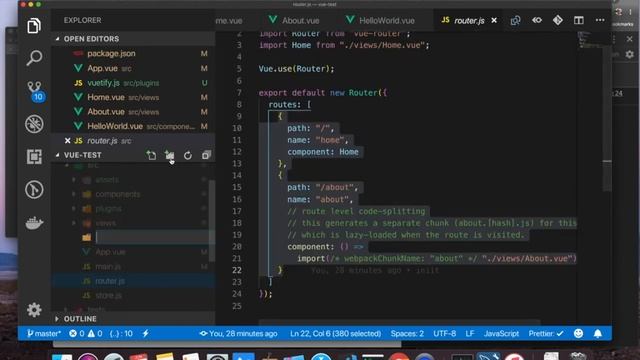Collapse all folders in VUE-TEST explorer

pyautogui.click(x=206, y=155)
